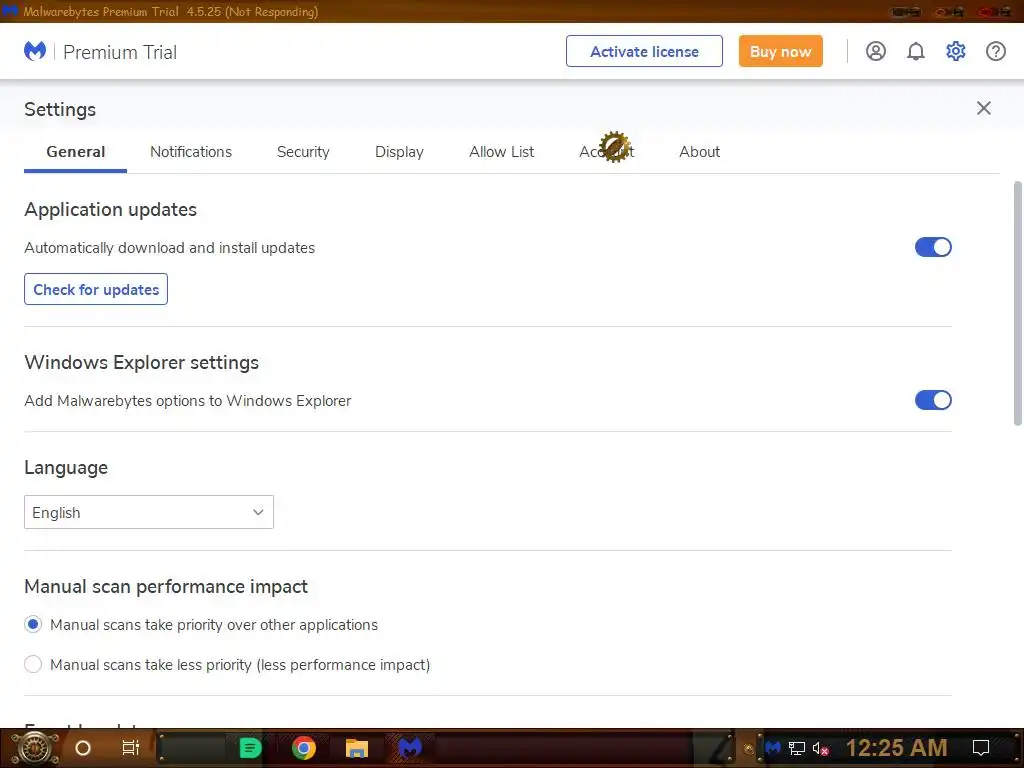
Task: Open Task View in taskbar
Action: pyautogui.click(x=131, y=748)
